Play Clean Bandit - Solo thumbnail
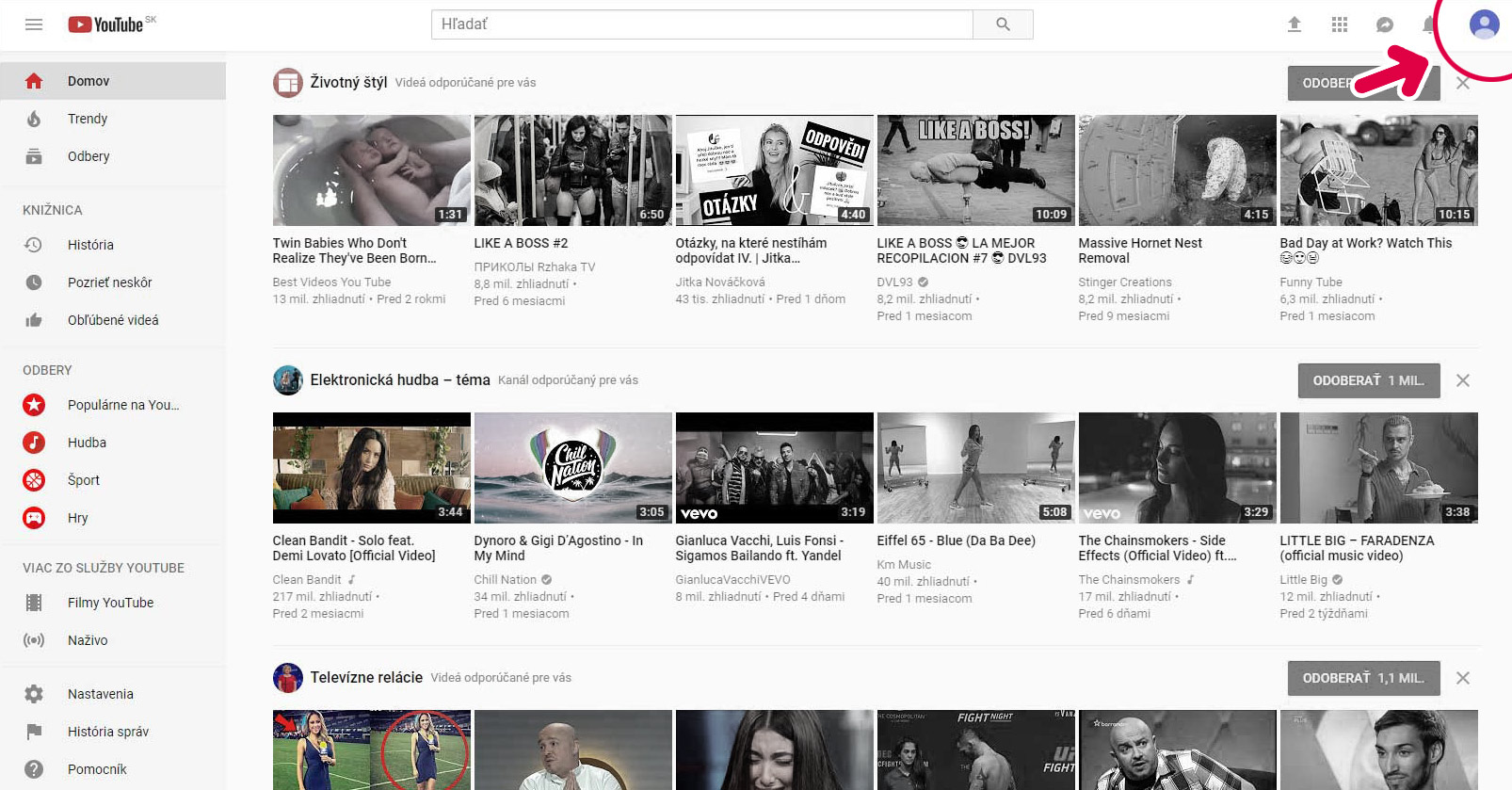 pos(372,468)
